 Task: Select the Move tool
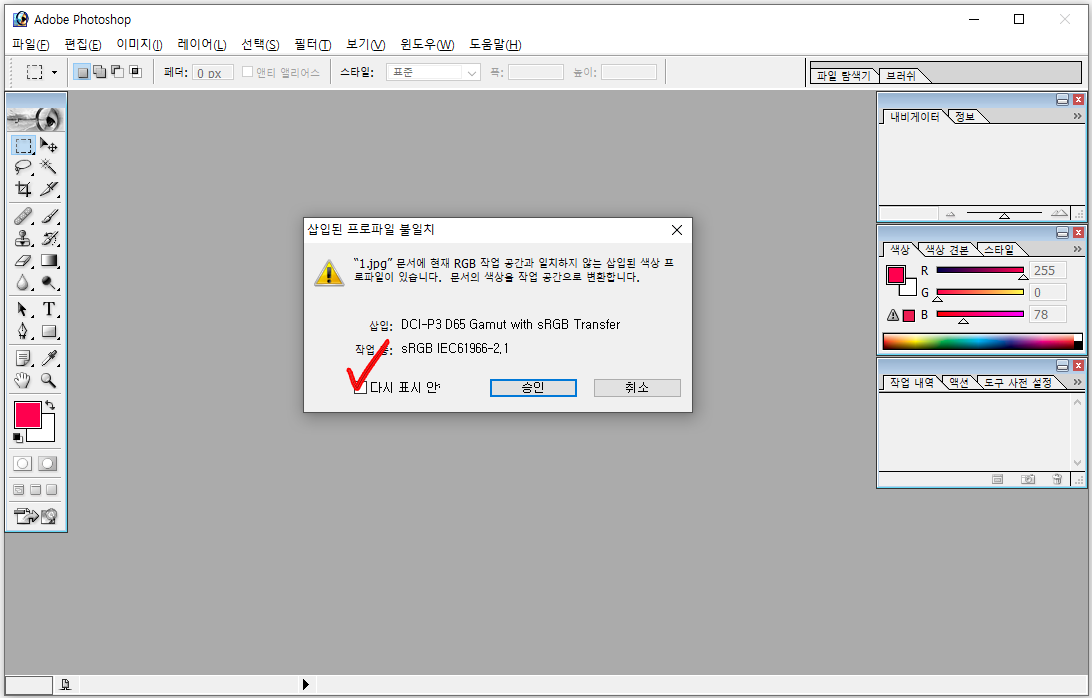pyautogui.click(x=49, y=145)
